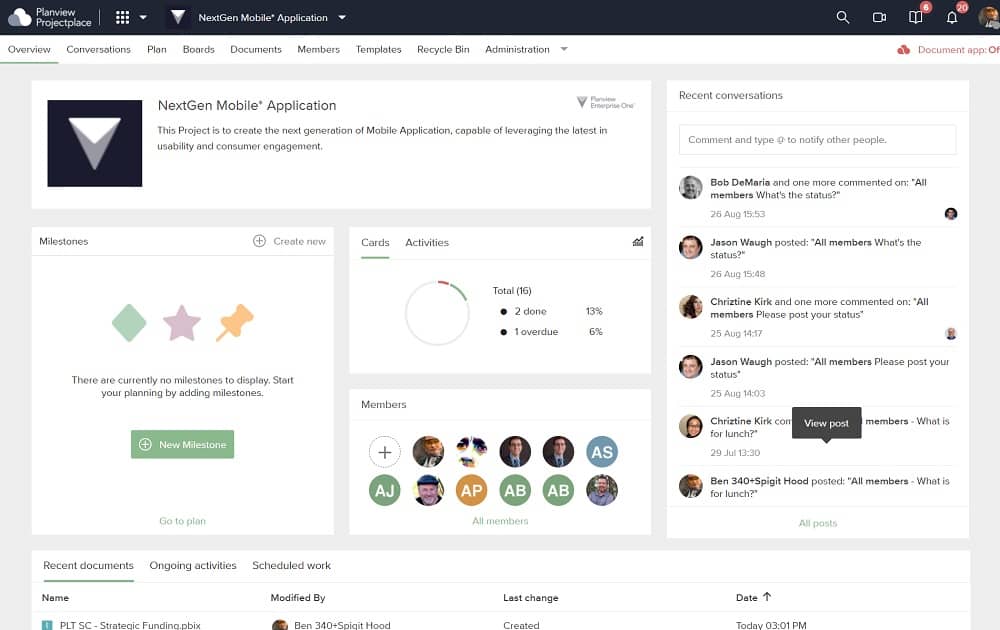Click the New Milestone green button
Image resolution: width=1000 pixels, height=630 pixels.
182,444
